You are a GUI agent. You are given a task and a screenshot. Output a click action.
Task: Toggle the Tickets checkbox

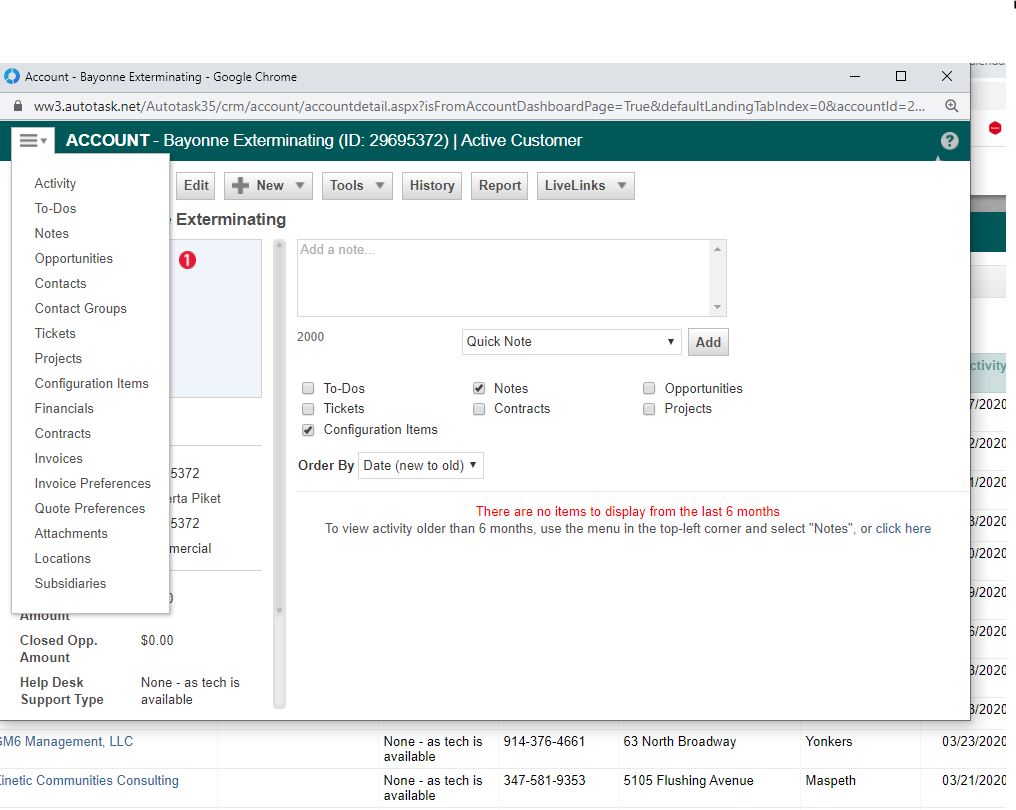click(x=308, y=409)
